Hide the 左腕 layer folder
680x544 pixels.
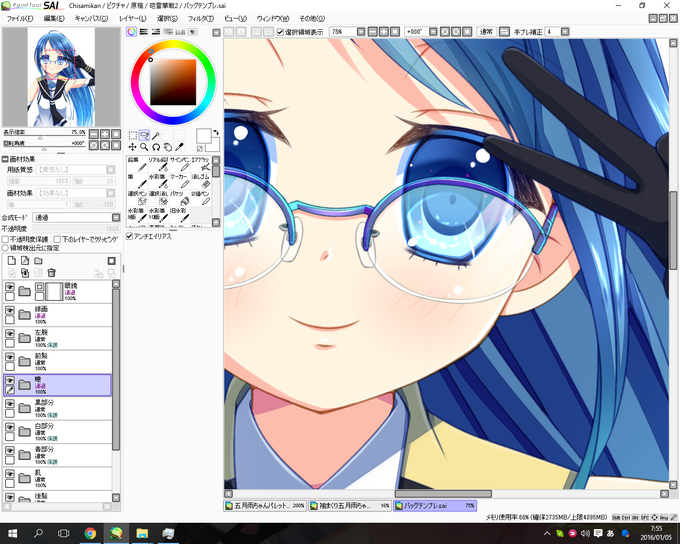(10, 334)
